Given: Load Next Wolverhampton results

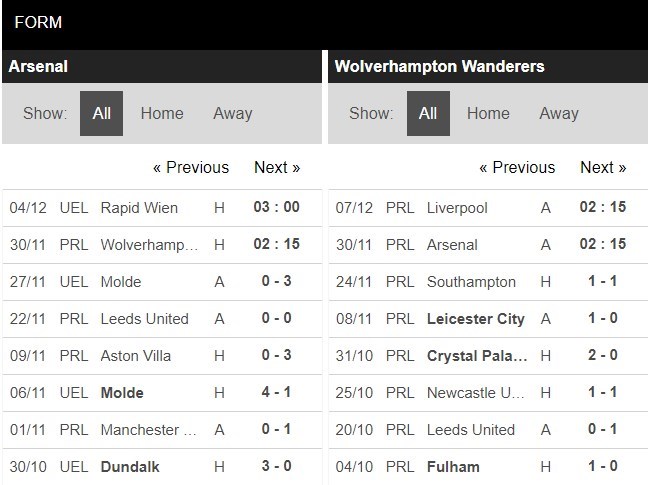Looking at the screenshot, I should [603, 167].
